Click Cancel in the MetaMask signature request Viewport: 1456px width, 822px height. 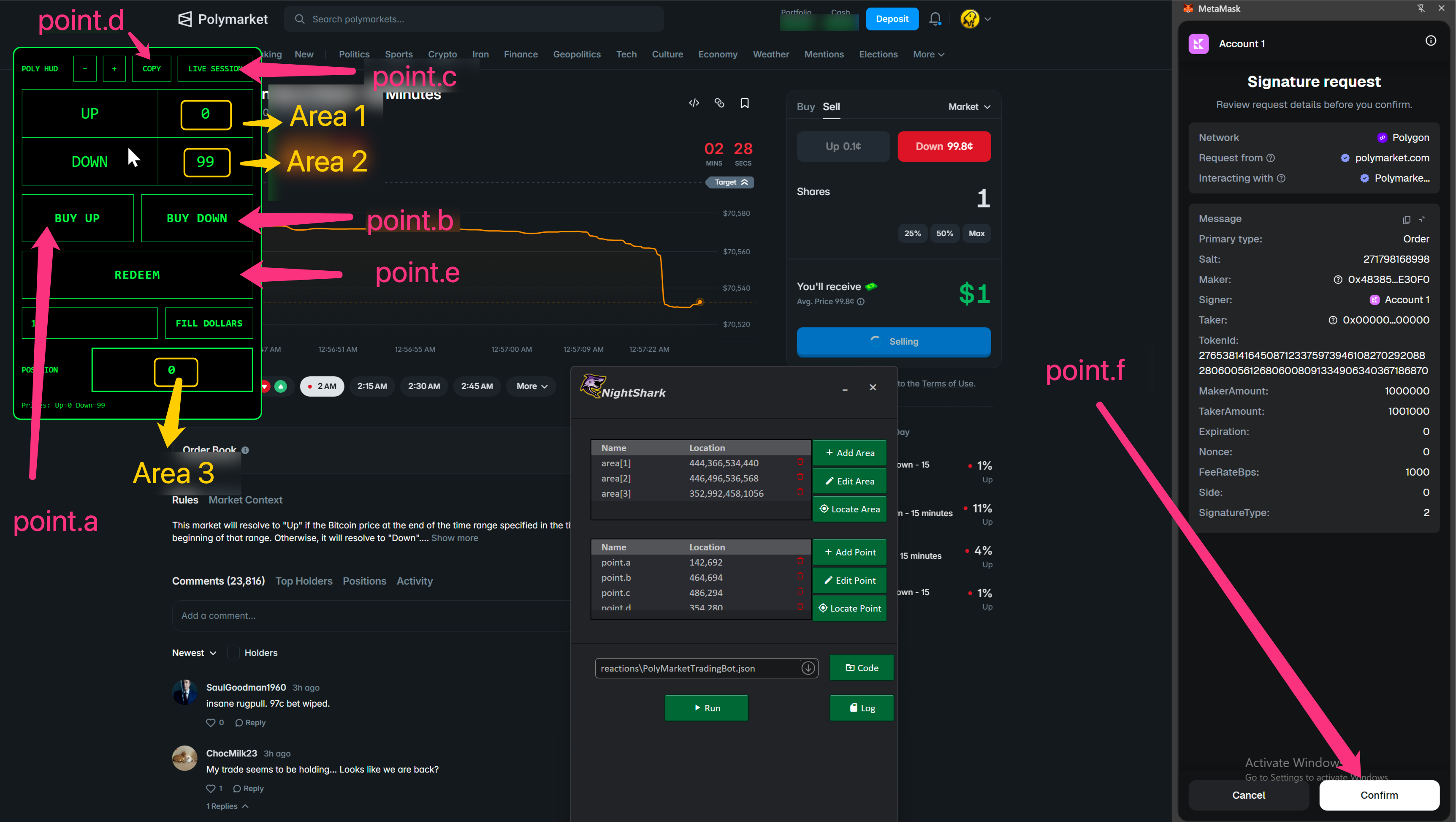[1249, 795]
